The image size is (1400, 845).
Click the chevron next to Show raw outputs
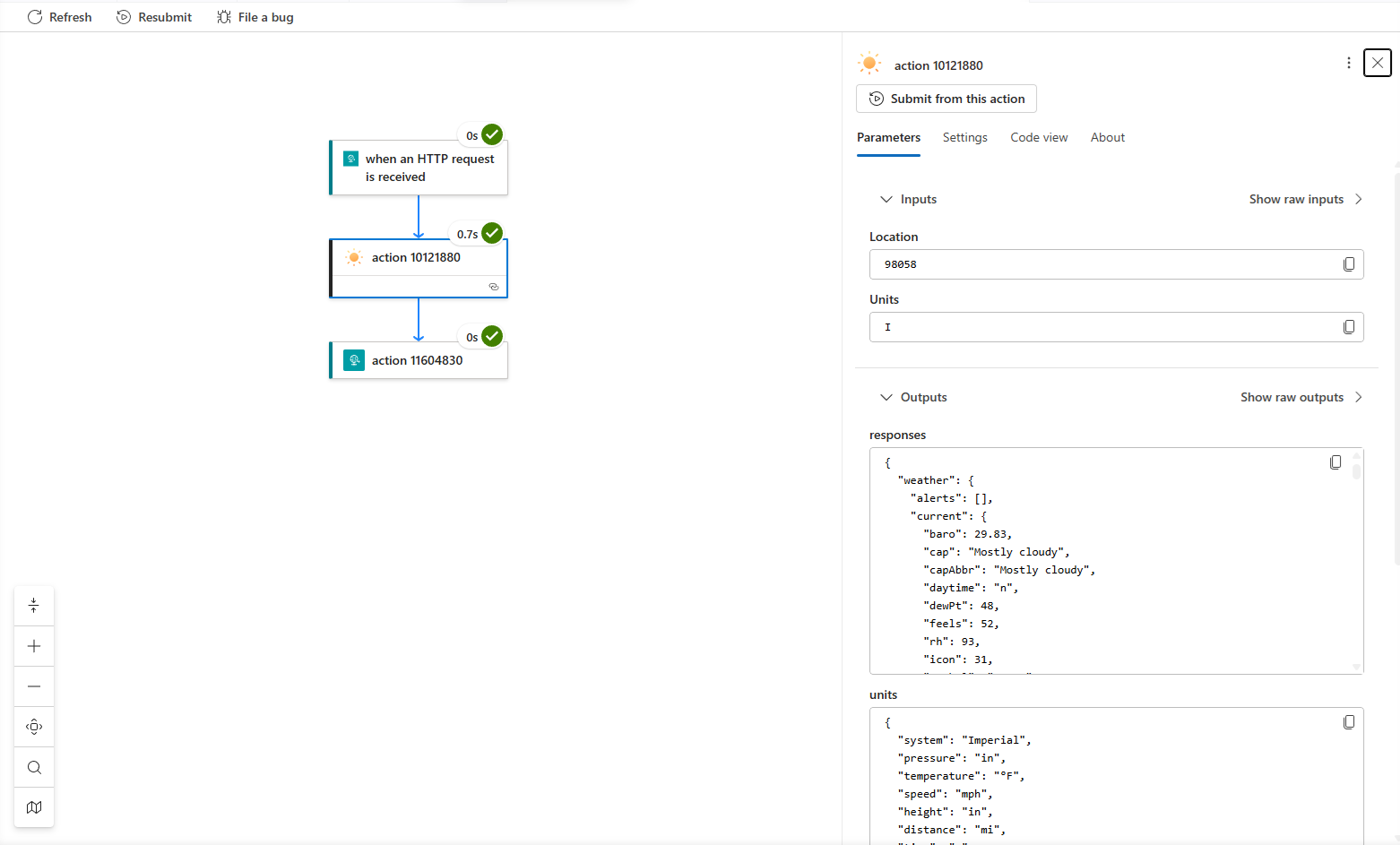[1359, 397]
